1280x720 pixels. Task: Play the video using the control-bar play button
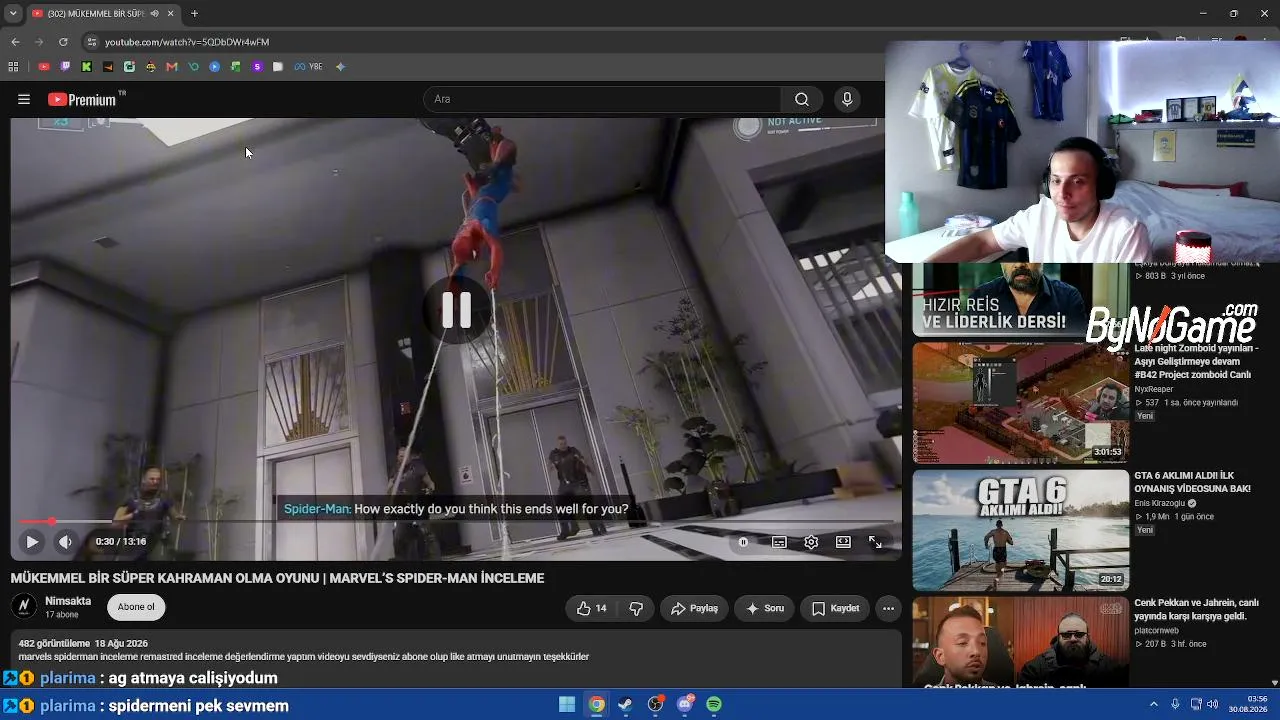(x=32, y=542)
